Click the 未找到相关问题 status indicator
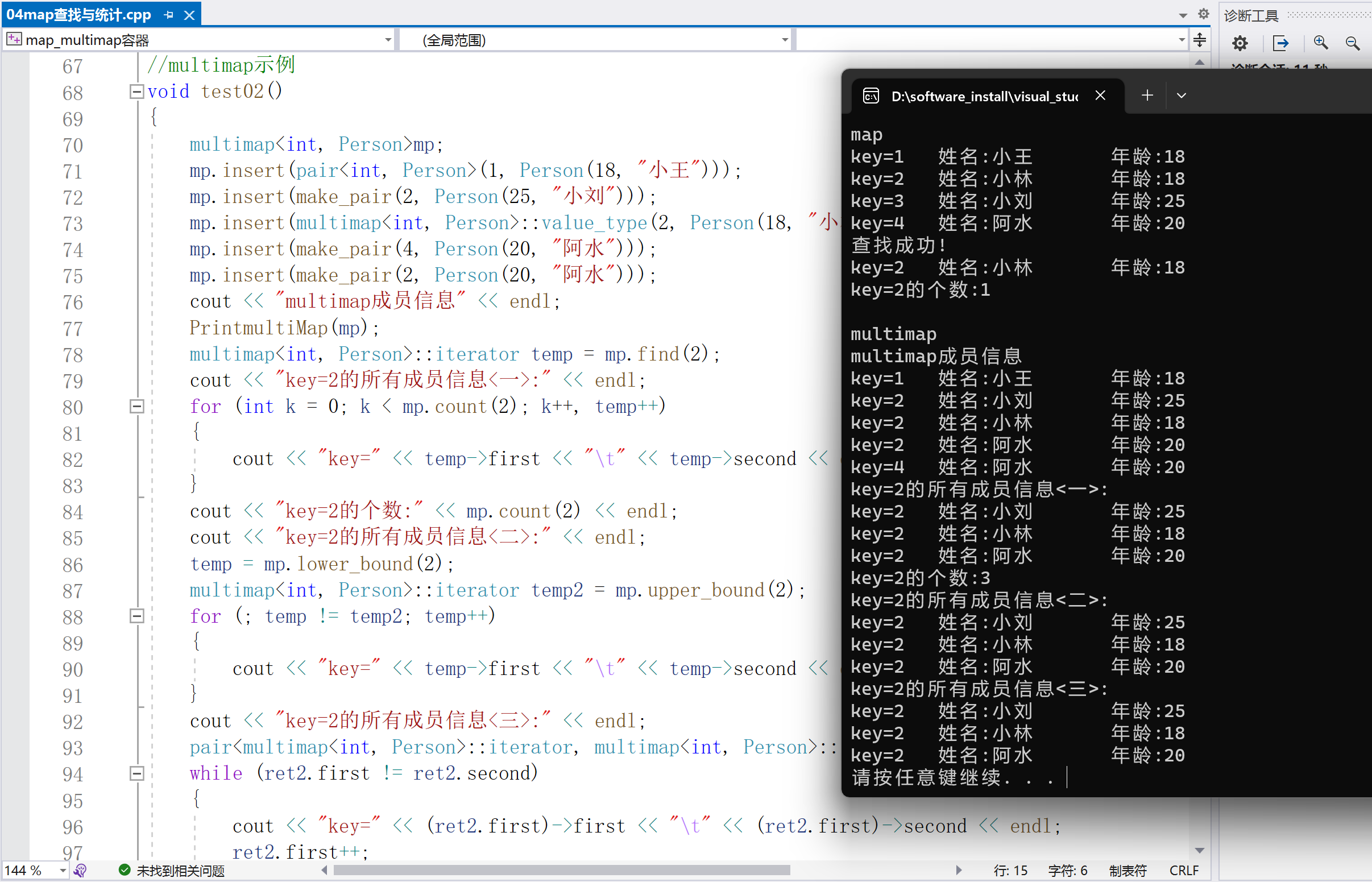The image size is (1372, 882). [172, 871]
